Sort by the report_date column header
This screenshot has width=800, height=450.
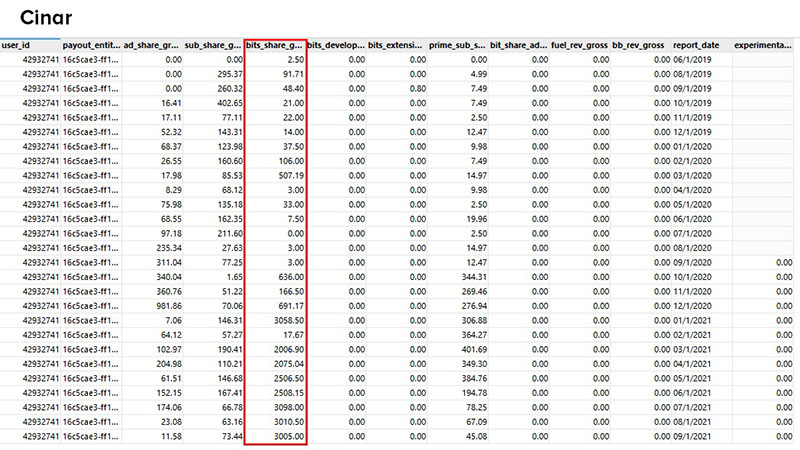(x=698, y=46)
